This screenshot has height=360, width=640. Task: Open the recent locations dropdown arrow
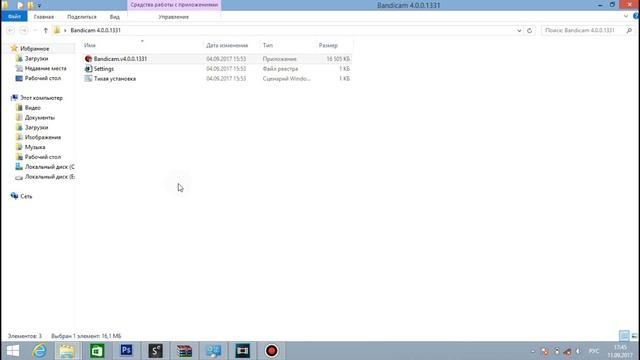(35, 30)
